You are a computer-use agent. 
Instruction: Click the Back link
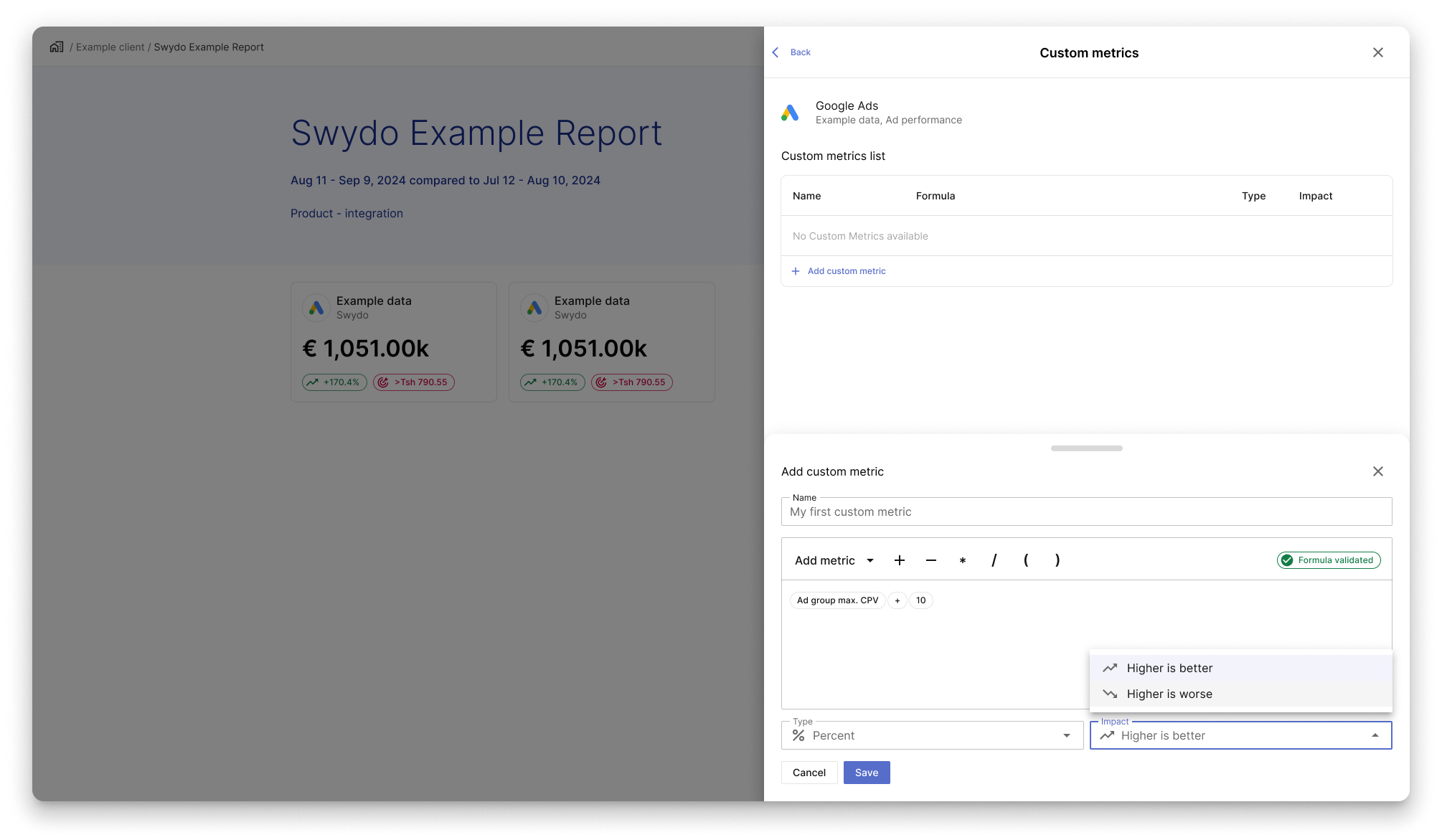(x=801, y=52)
